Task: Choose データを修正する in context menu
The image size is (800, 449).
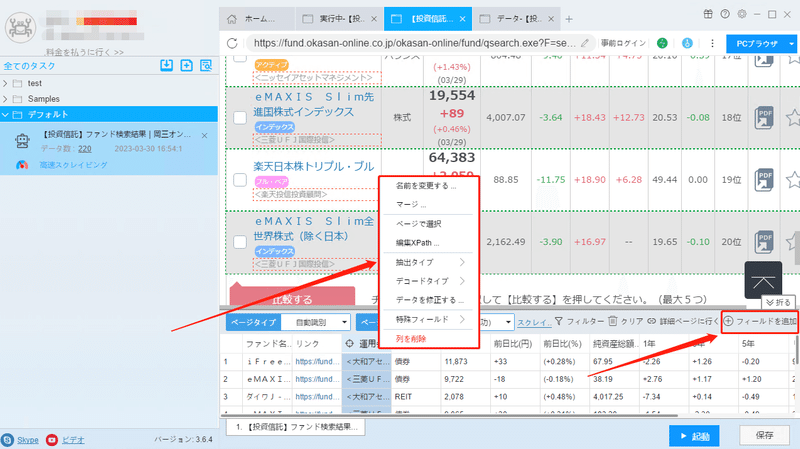Action: click(x=429, y=300)
